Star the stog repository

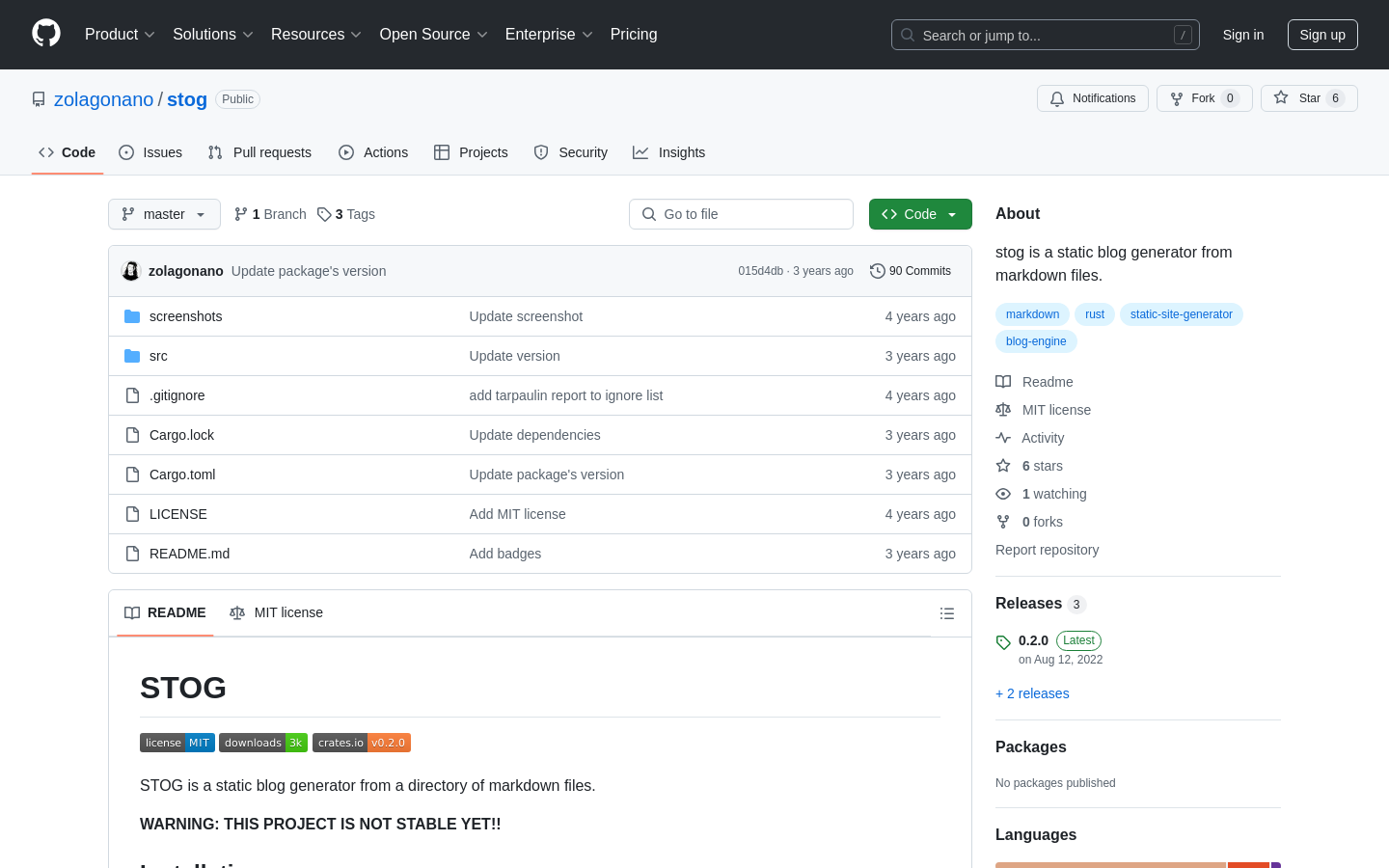click(x=1309, y=98)
